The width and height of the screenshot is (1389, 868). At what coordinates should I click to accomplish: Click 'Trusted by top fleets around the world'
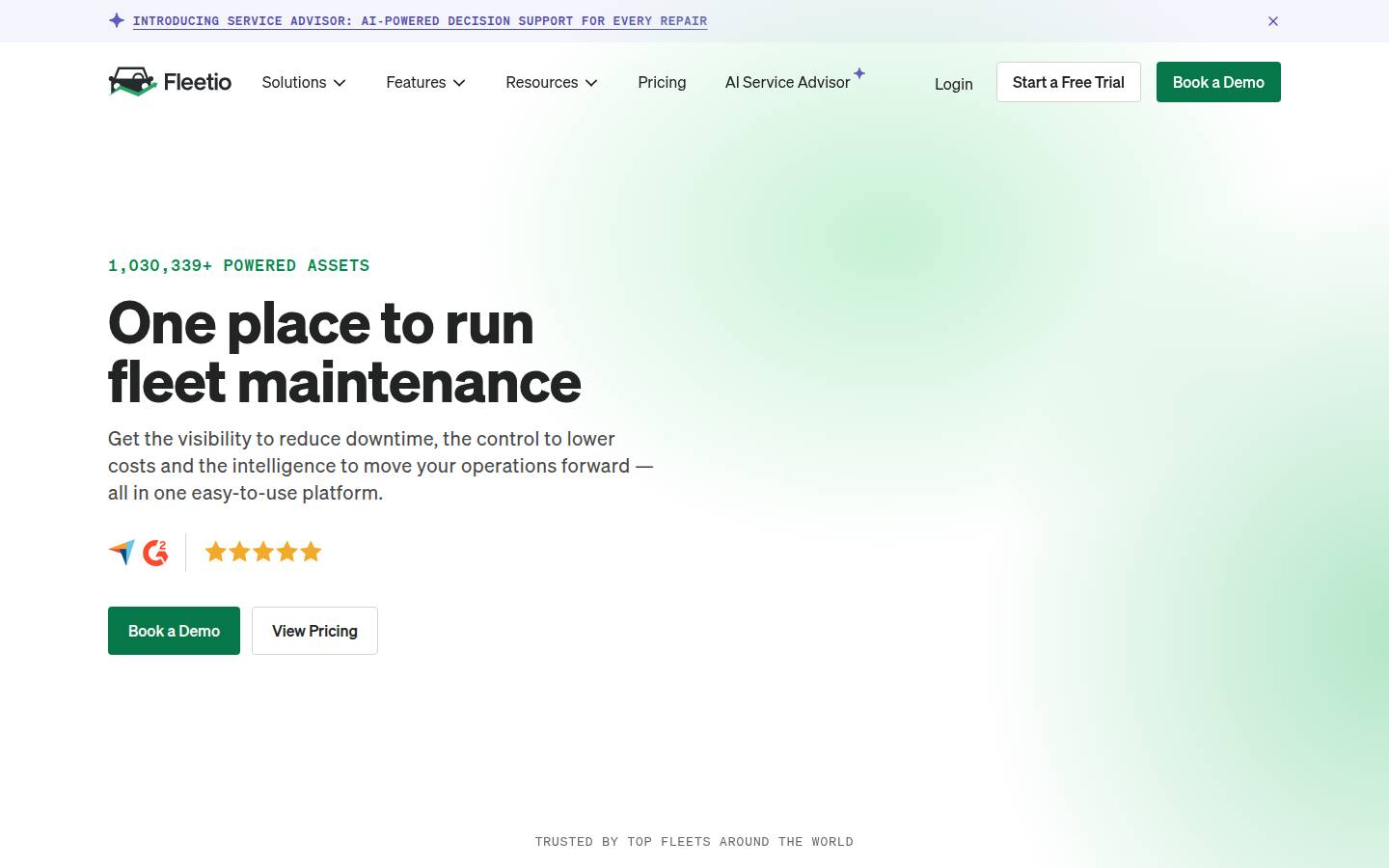pos(694,842)
